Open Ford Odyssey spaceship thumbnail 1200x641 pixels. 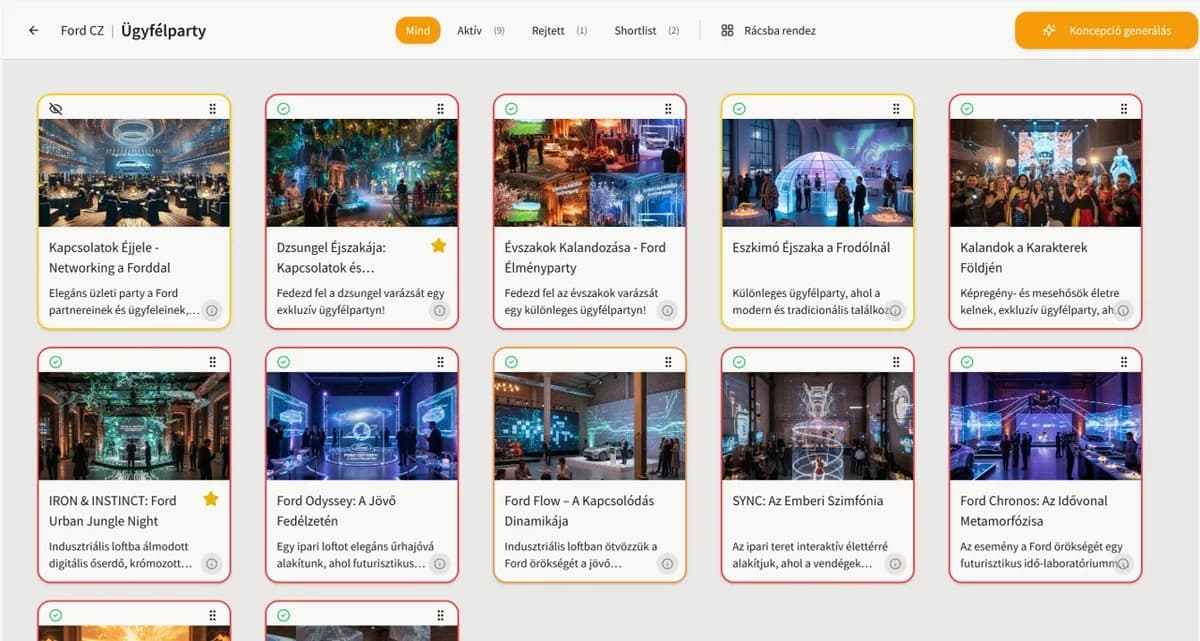[x=362, y=426]
